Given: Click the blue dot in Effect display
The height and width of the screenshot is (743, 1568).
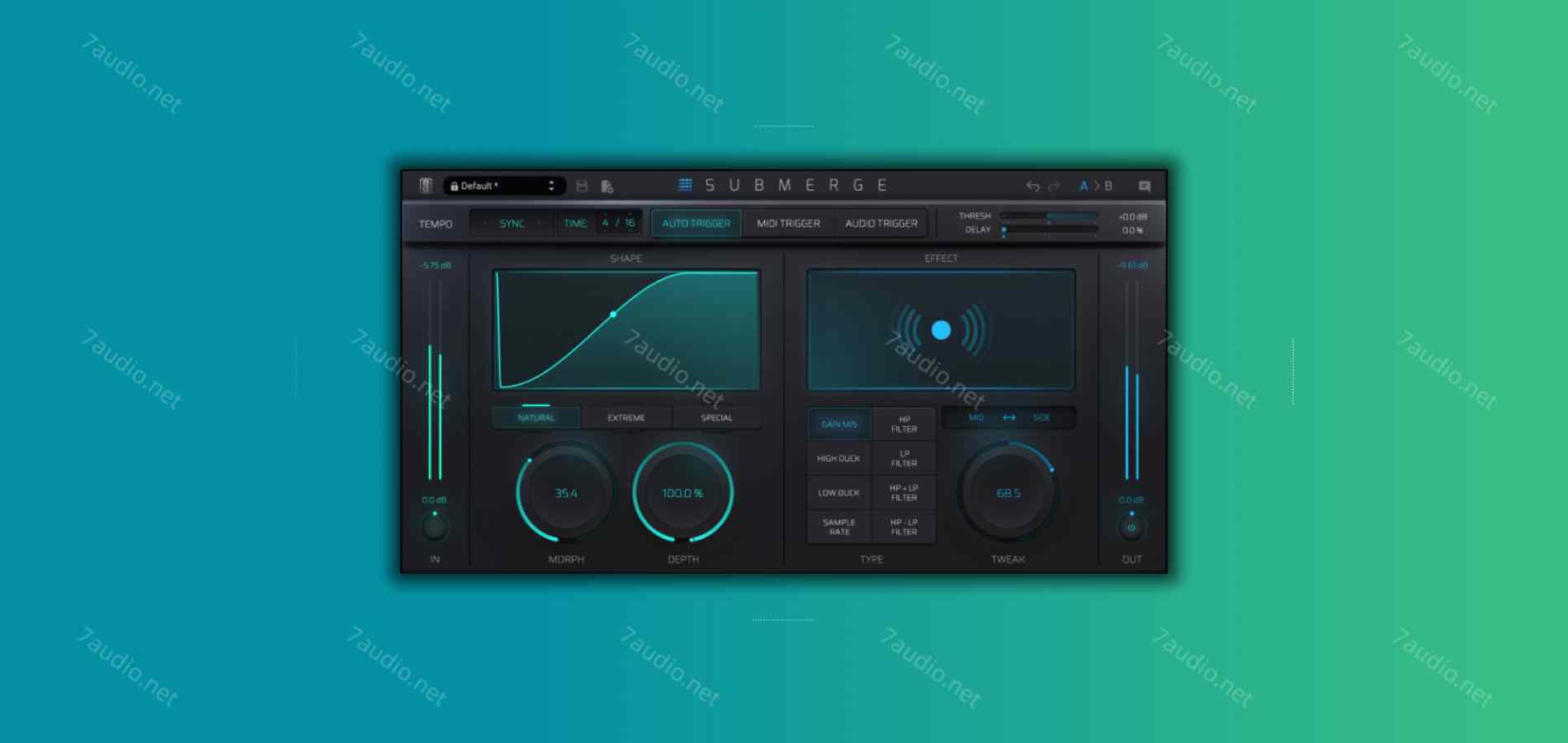Looking at the screenshot, I should click(941, 330).
